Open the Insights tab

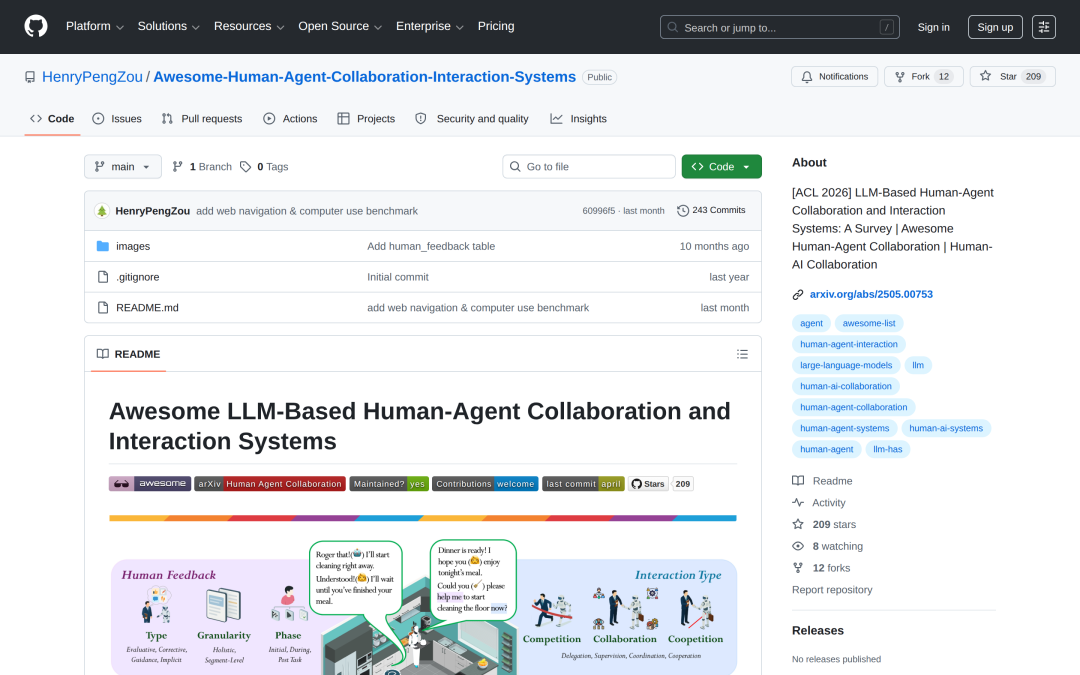pyautogui.click(x=579, y=118)
